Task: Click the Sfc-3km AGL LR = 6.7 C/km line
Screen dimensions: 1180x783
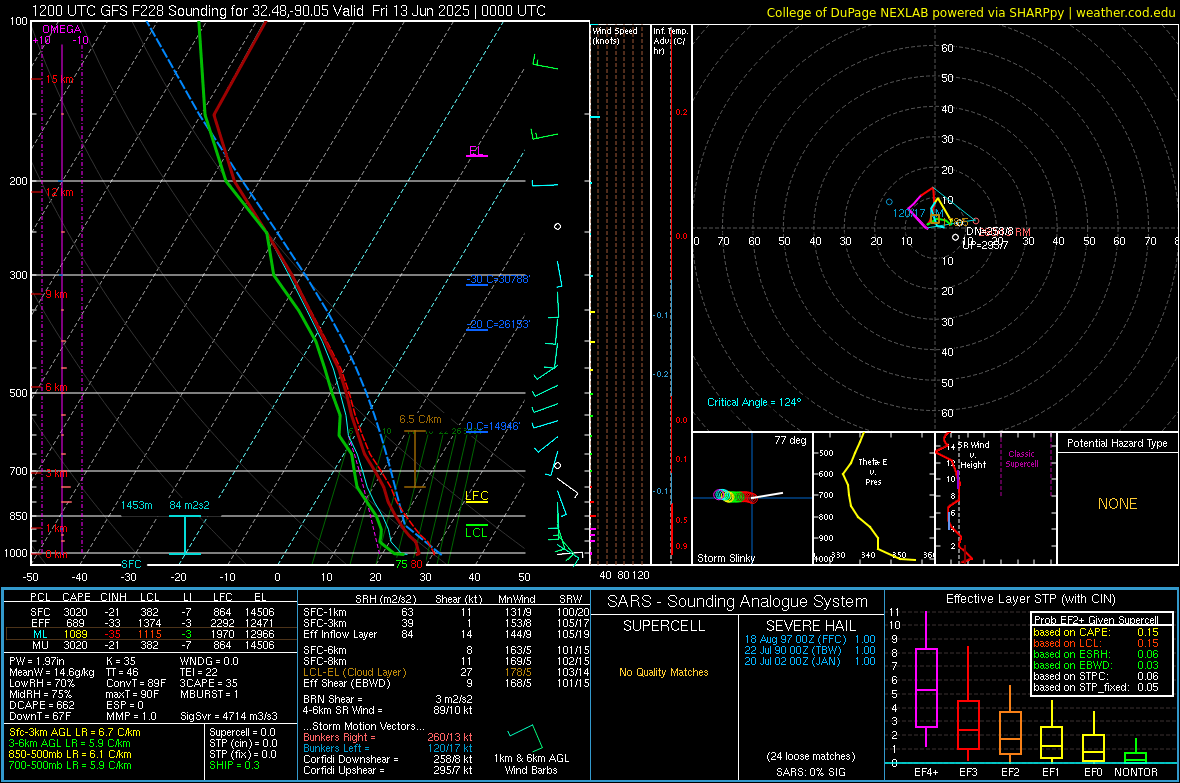Action: [x=75, y=732]
